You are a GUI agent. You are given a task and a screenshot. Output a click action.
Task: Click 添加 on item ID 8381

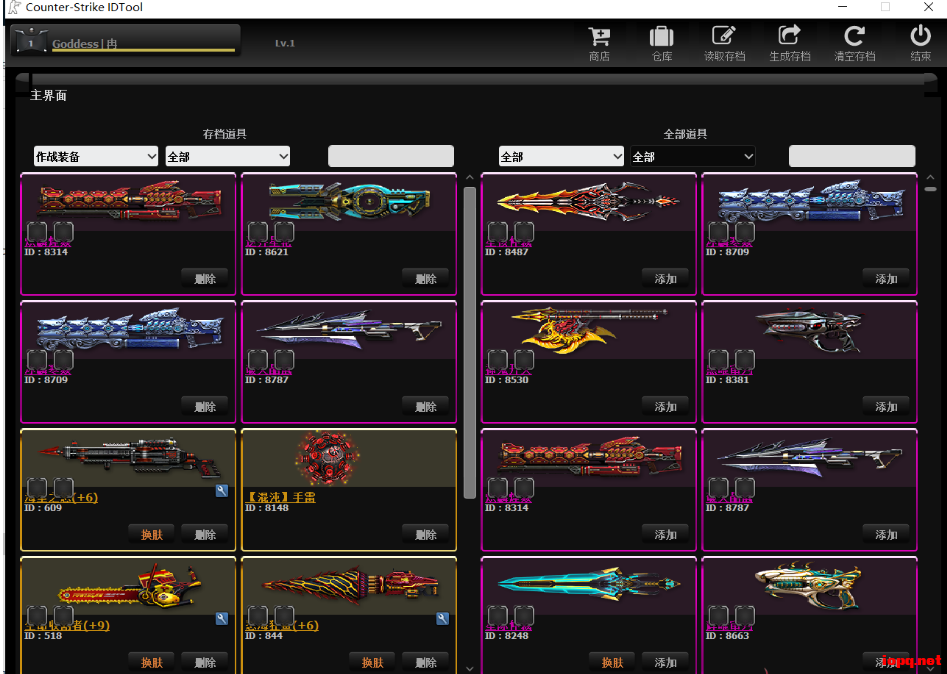[886, 406]
